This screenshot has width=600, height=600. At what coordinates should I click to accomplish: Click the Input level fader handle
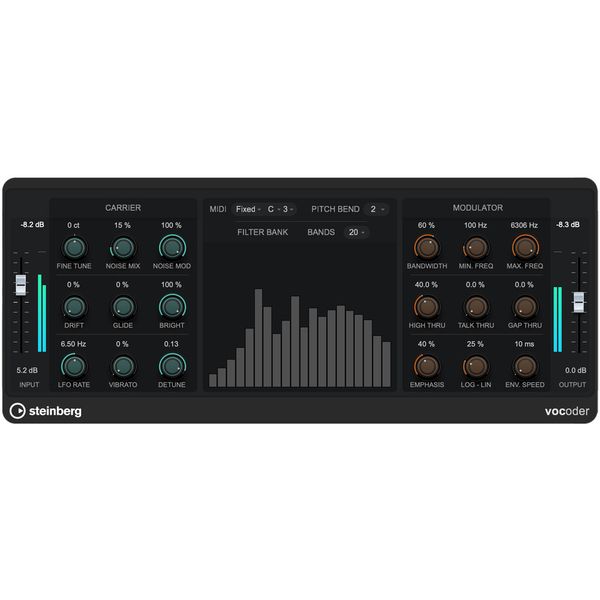(21, 285)
